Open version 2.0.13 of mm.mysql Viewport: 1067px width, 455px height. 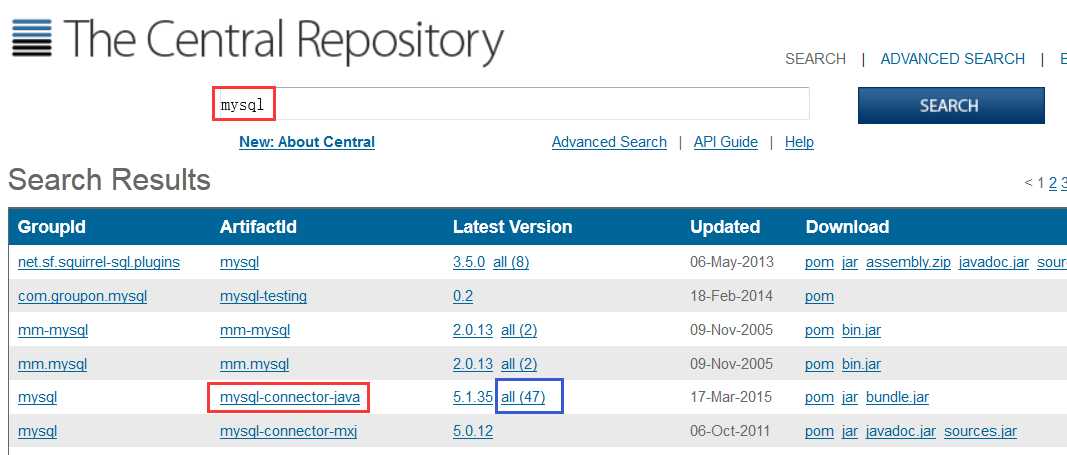point(473,364)
